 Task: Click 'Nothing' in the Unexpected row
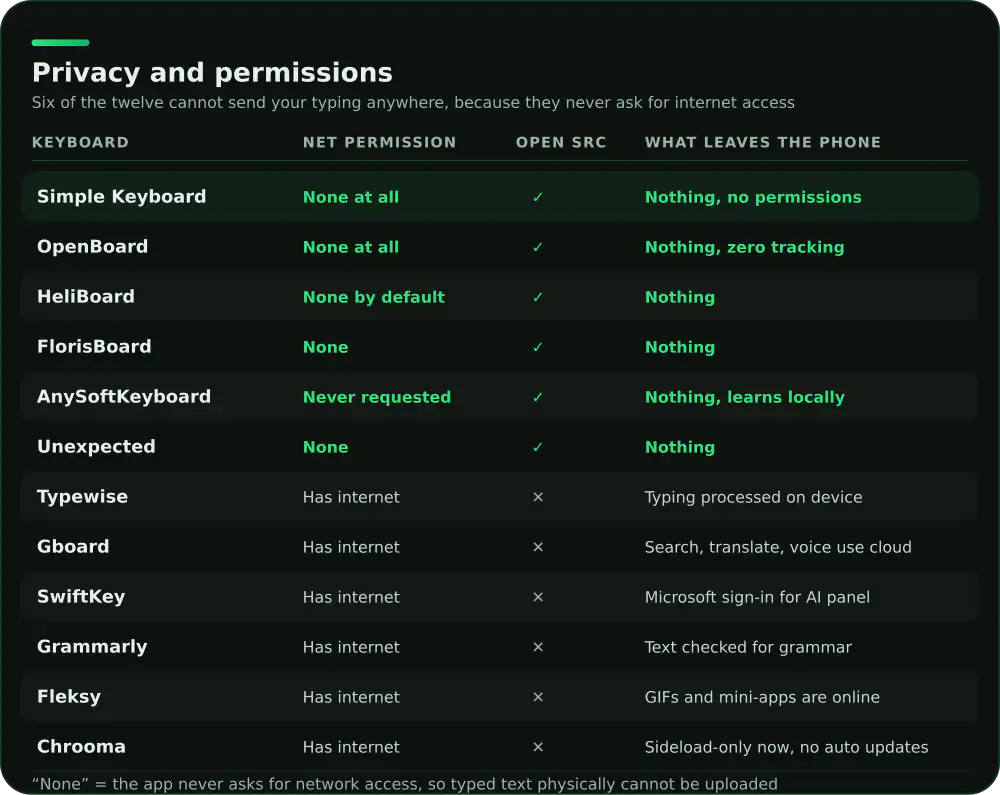680,447
